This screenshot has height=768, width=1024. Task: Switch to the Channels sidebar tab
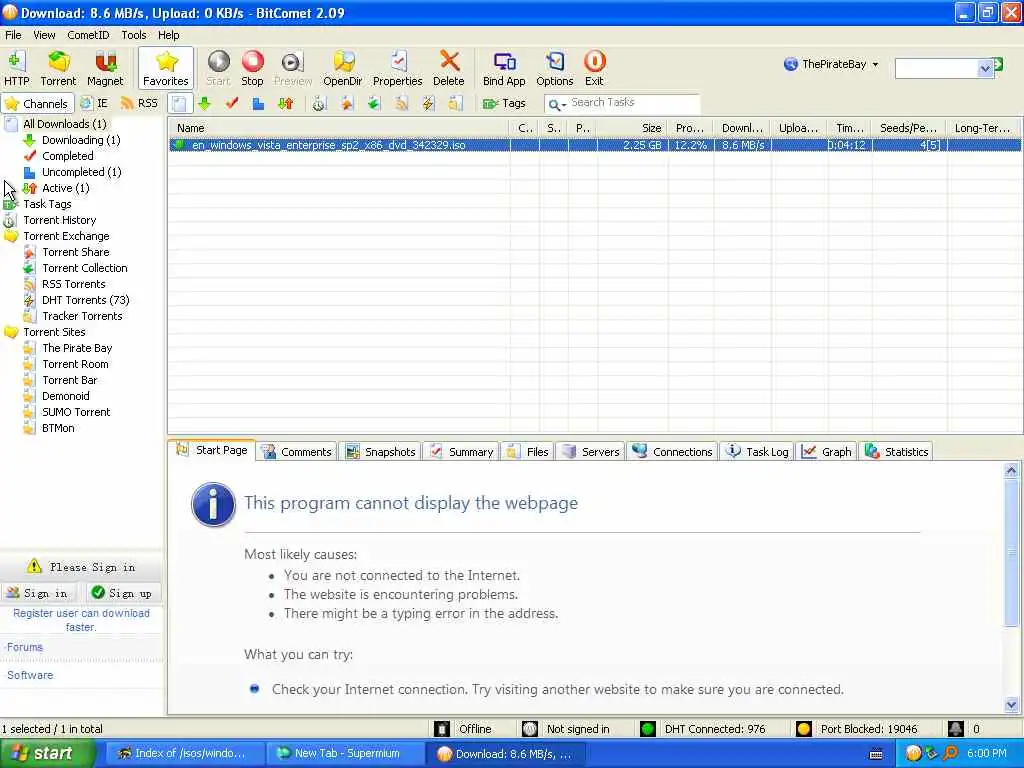click(x=37, y=103)
